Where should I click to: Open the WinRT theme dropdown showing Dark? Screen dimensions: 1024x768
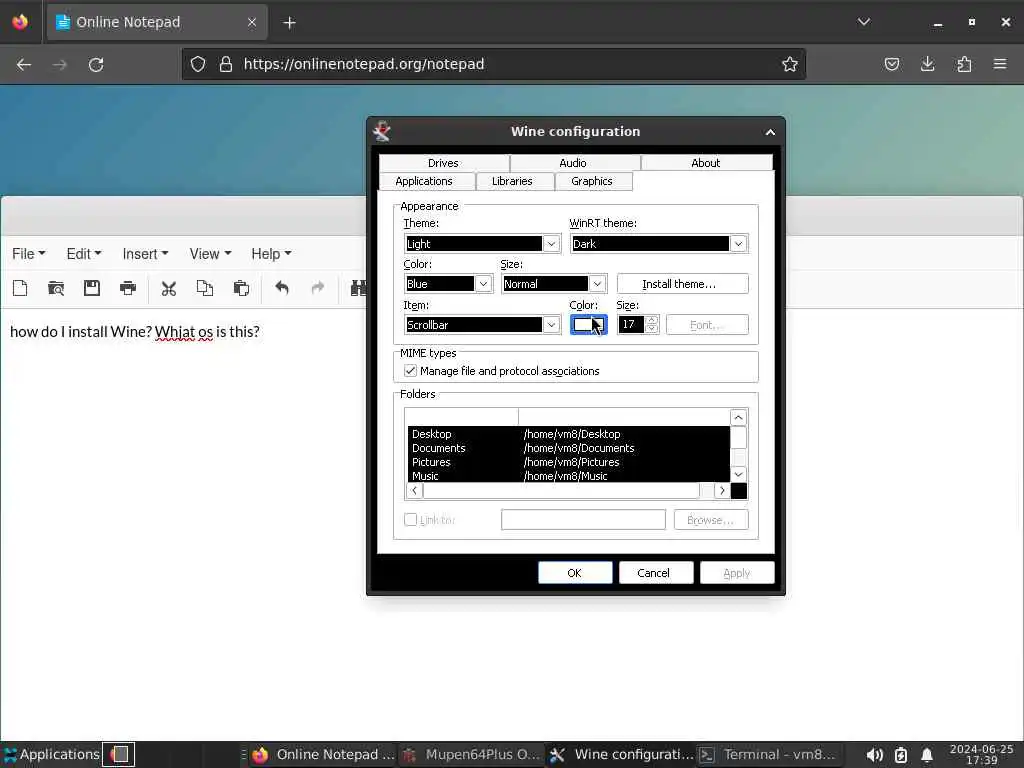coord(658,244)
